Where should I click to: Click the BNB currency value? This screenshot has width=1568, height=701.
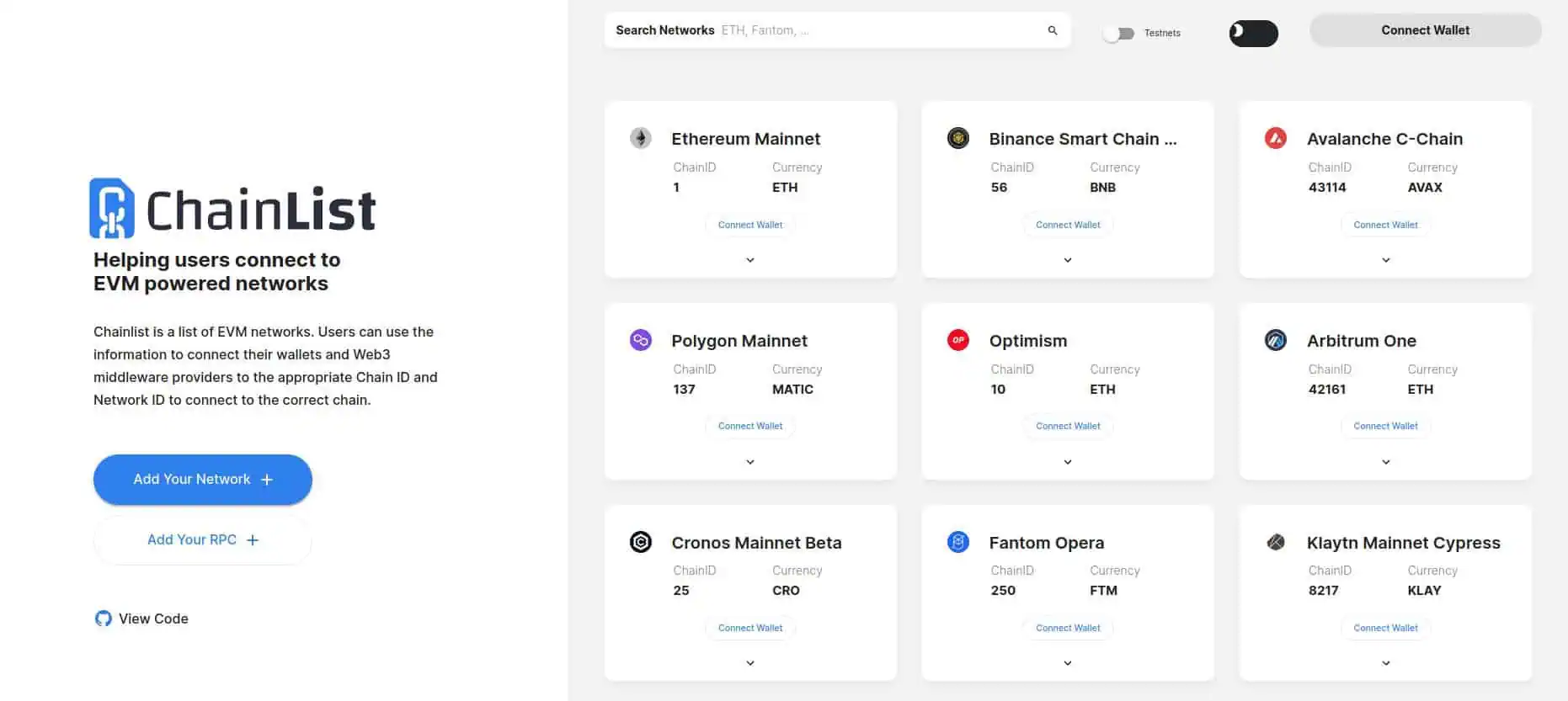tap(1102, 188)
